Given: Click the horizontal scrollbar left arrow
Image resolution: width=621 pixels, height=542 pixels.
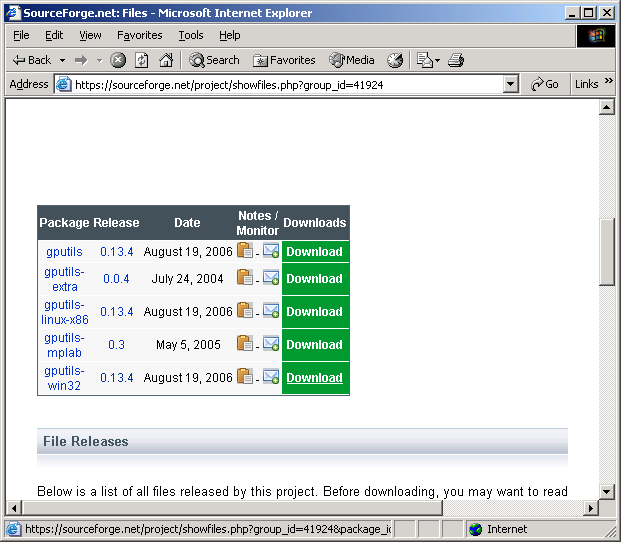Looking at the screenshot, I should click(14, 508).
